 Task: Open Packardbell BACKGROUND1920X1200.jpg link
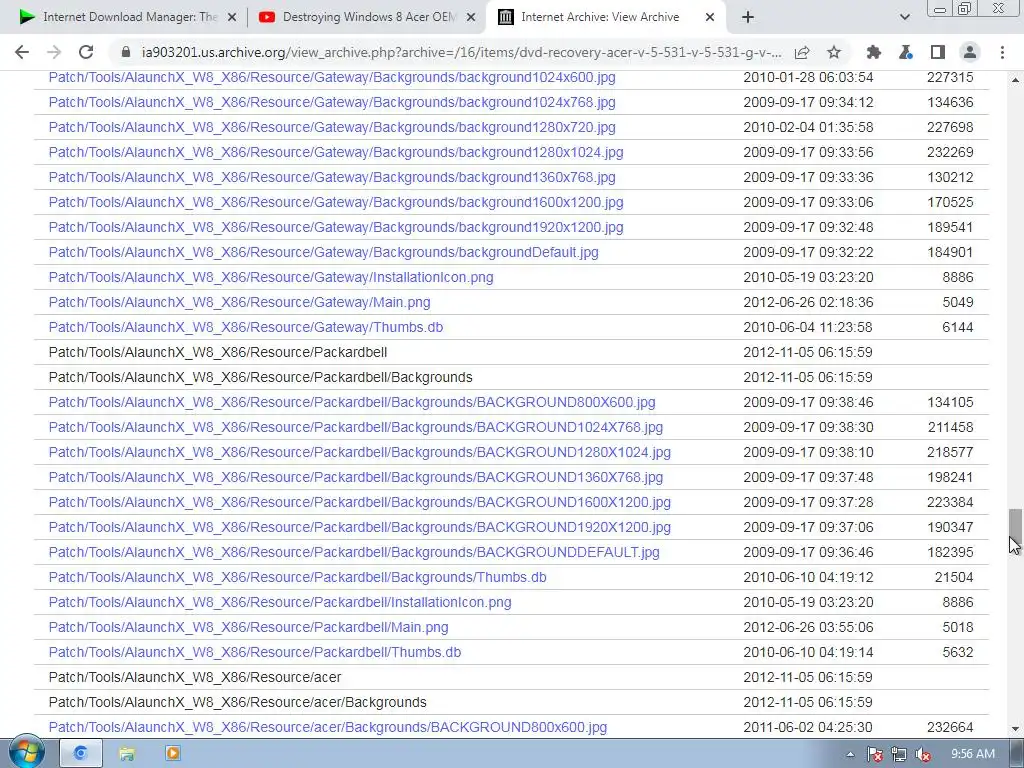[360, 527]
